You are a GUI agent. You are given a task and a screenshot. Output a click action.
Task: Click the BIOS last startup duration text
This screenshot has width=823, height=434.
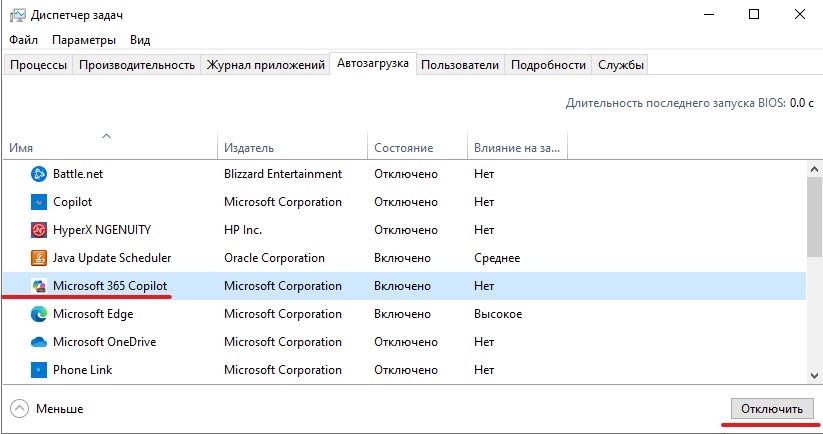click(690, 103)
